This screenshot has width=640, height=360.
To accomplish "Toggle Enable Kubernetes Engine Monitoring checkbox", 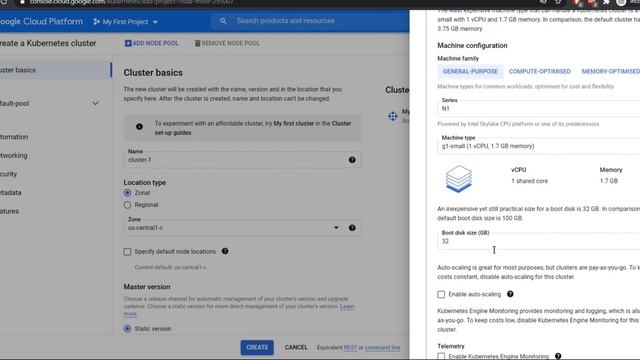I will click(441, 356).
